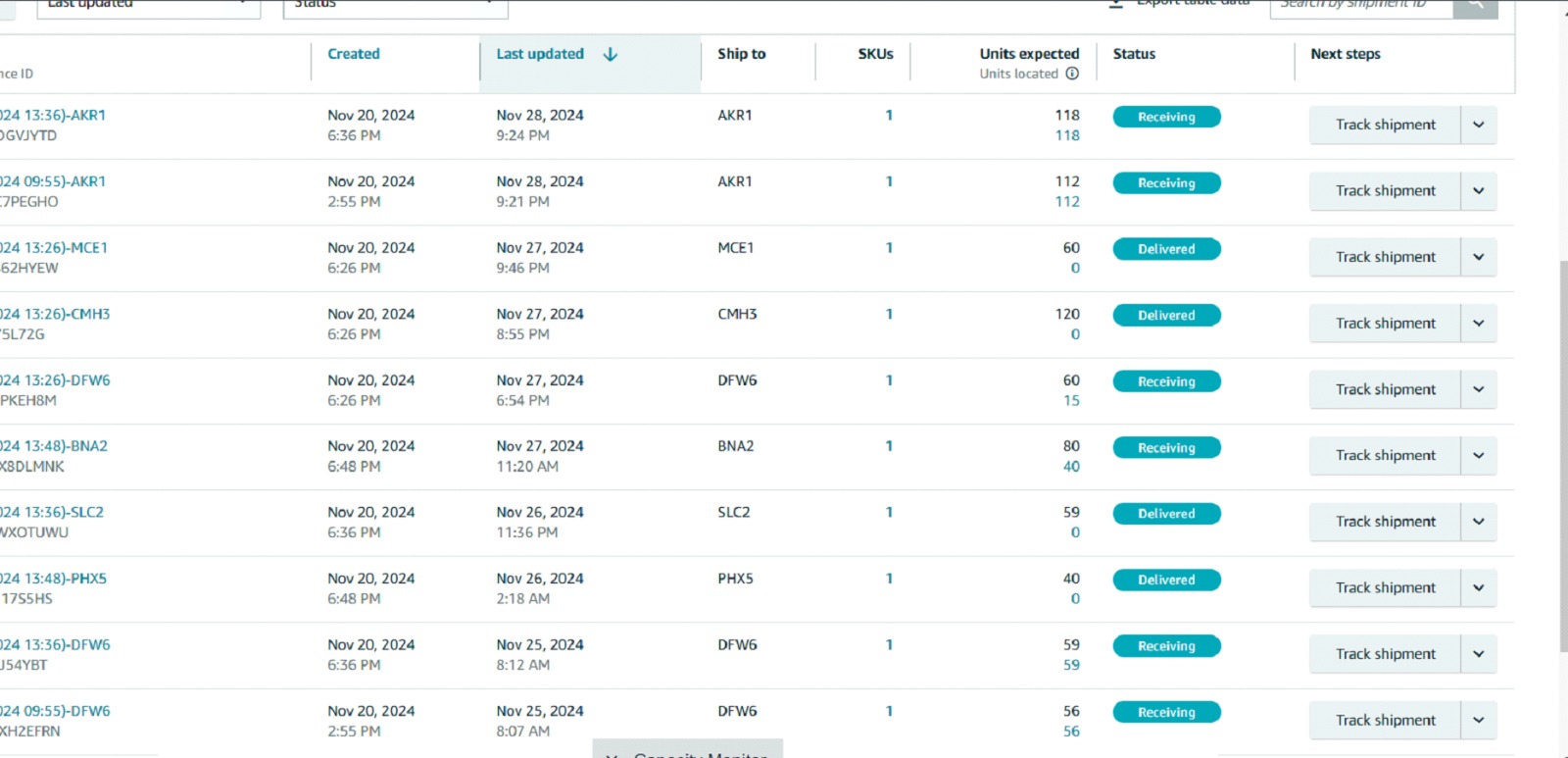Click Track shipment for CMH3 row
This screenshot has width=1568, height=758.
click(x=1385, y=324)
